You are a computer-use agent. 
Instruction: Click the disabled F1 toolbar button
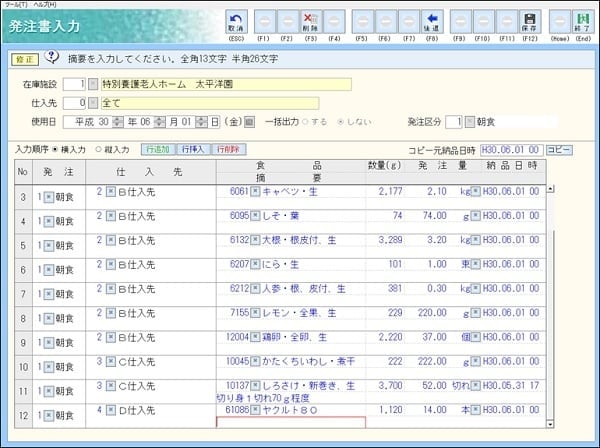tap(265, 22)
